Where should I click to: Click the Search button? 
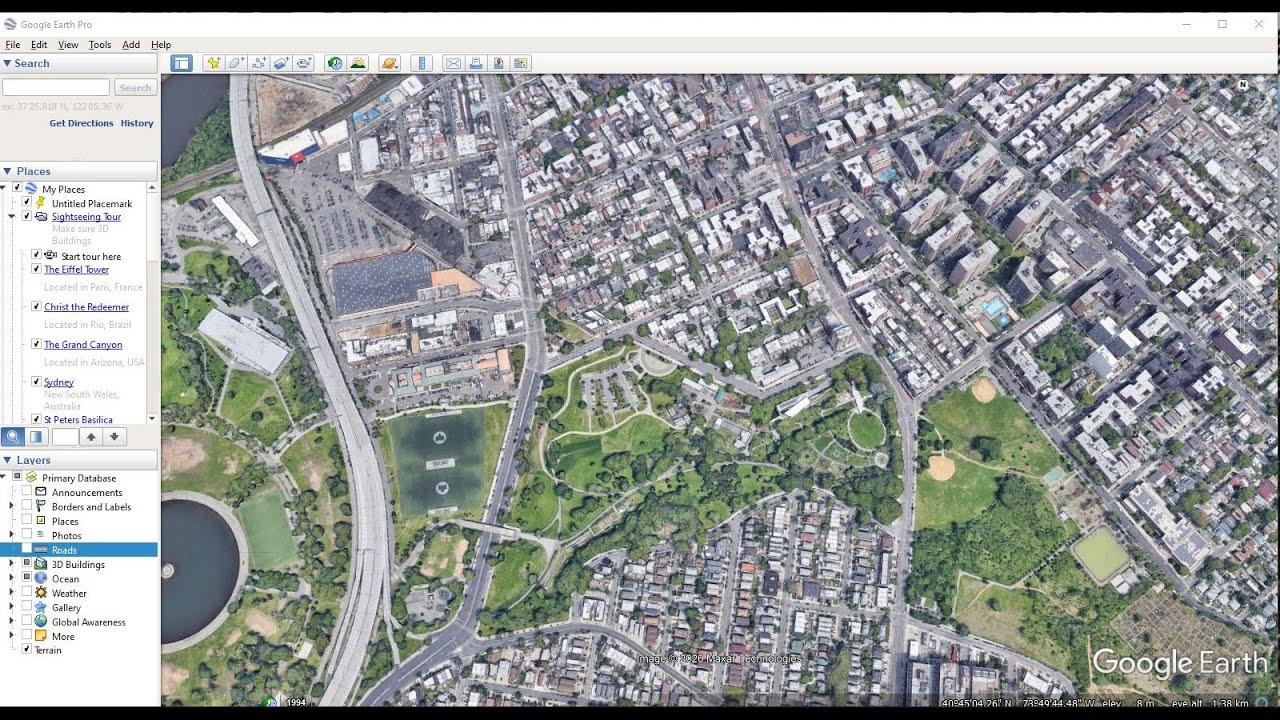[135, 88]
